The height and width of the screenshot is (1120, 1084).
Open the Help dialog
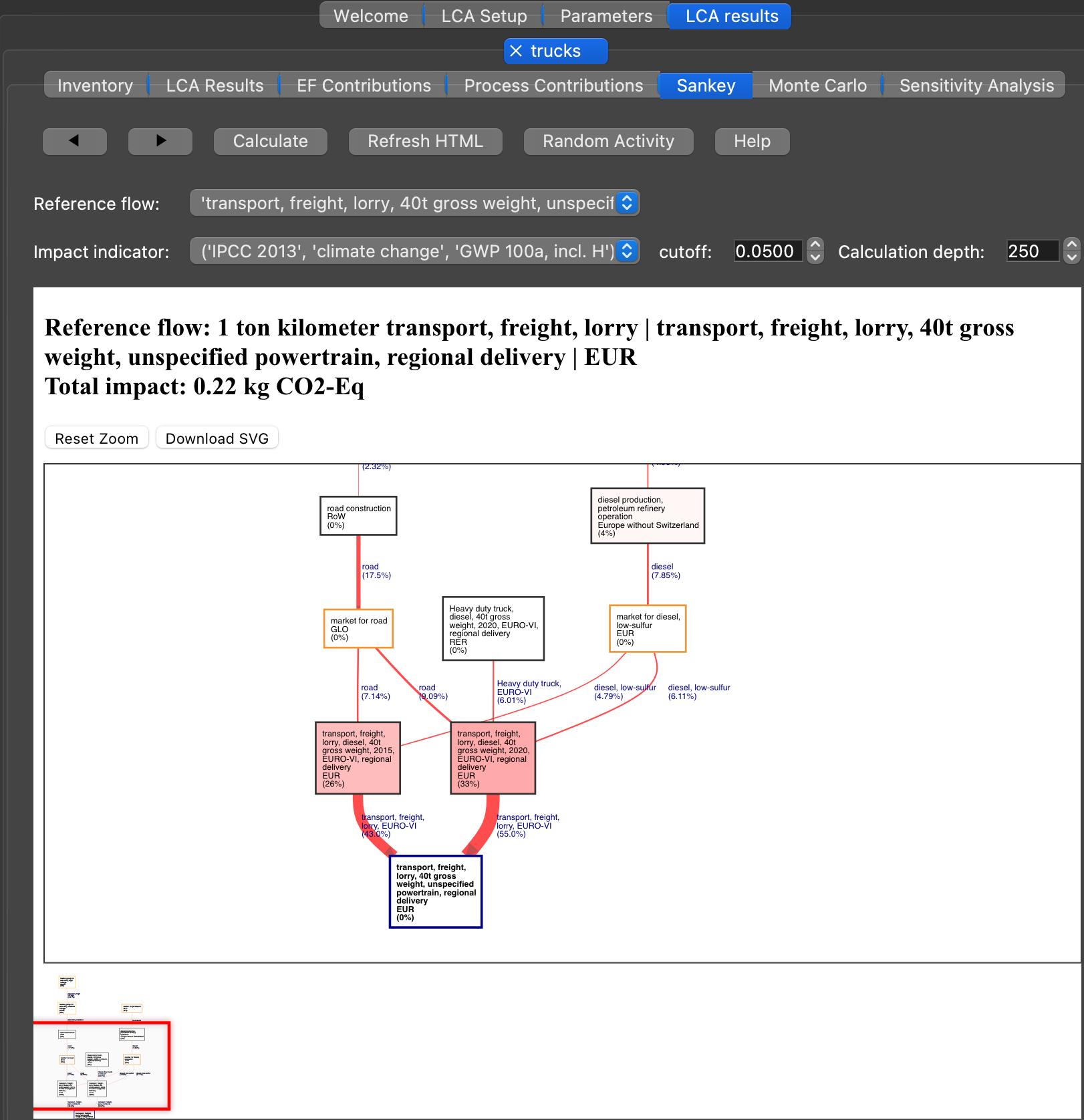752,141
